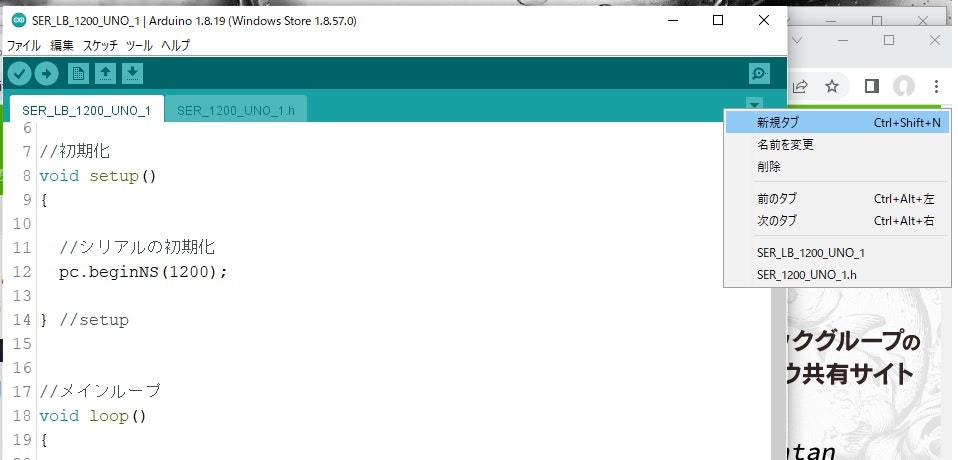Screen dimensions: 958x460
Task: Select 前のタブ menu entry
Action: click(837, 199)
